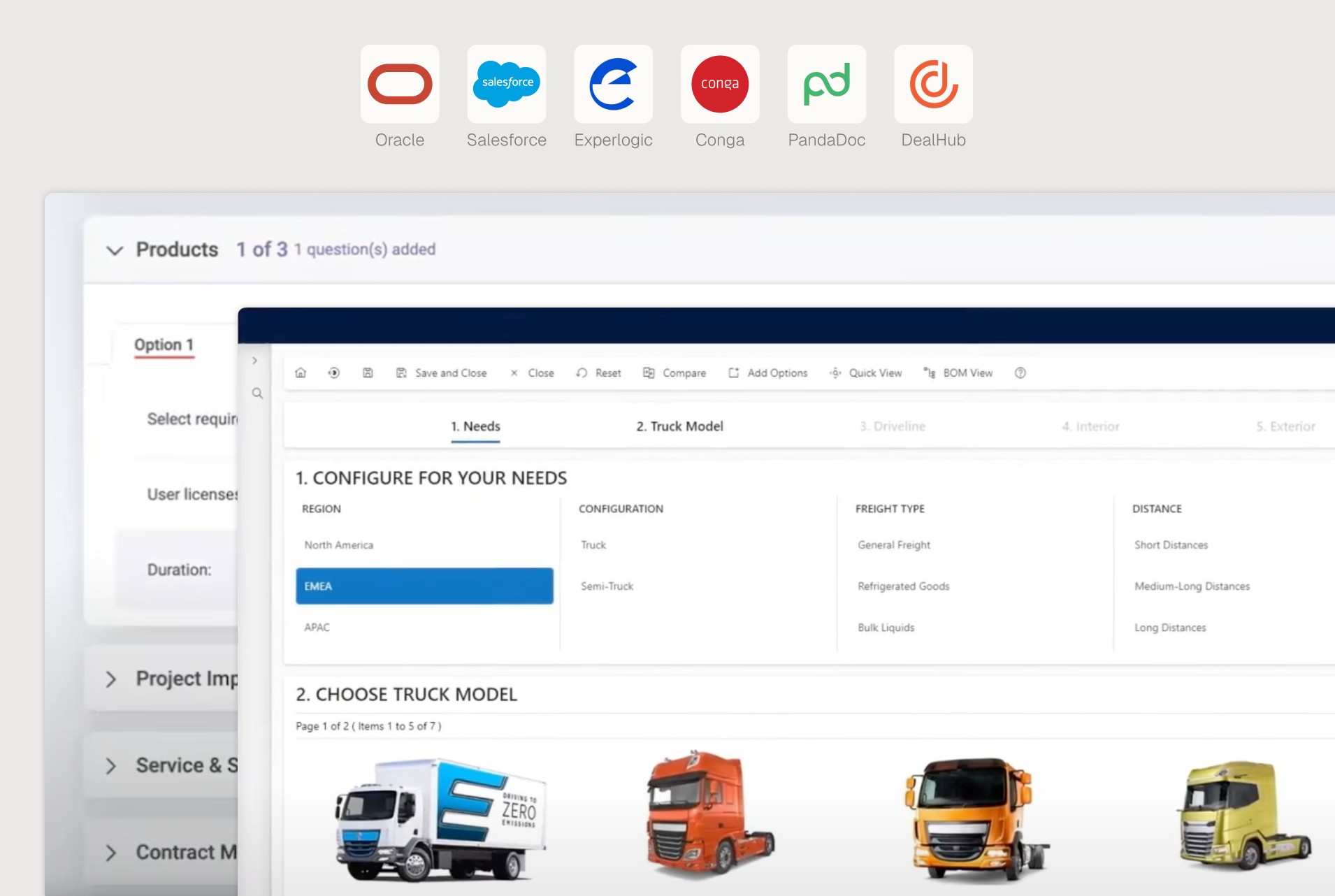
Task: Click the DealHub logo icon
Action: (x=934, y=84)
